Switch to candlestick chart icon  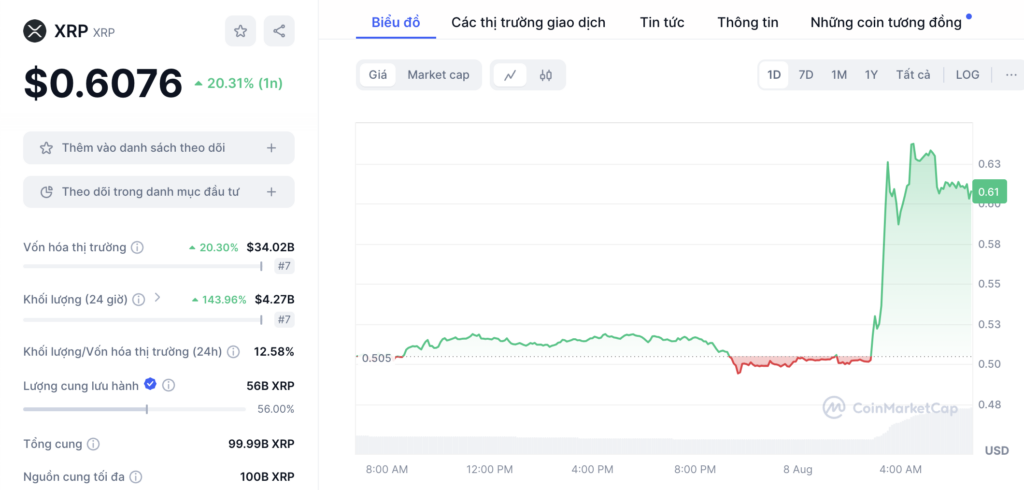[546, 75]
